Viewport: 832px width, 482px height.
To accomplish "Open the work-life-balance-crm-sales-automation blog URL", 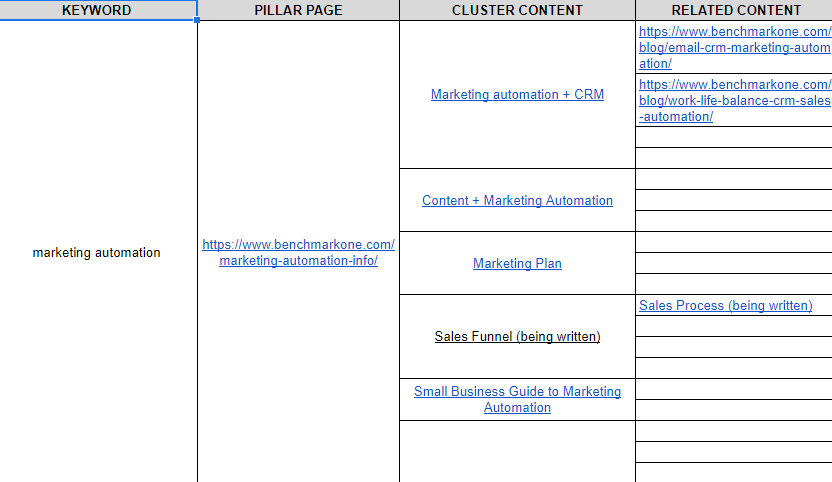I will coord(735,100).
